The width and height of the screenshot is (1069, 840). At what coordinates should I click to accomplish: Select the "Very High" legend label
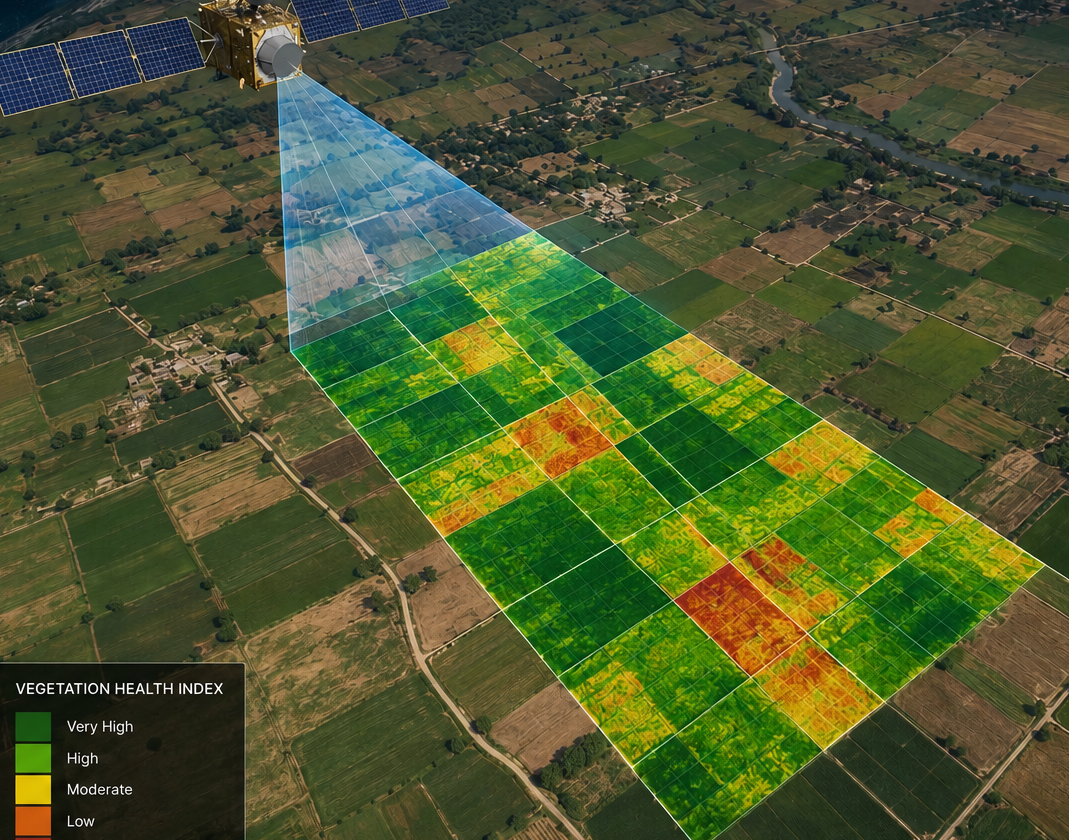click(100, 727)
